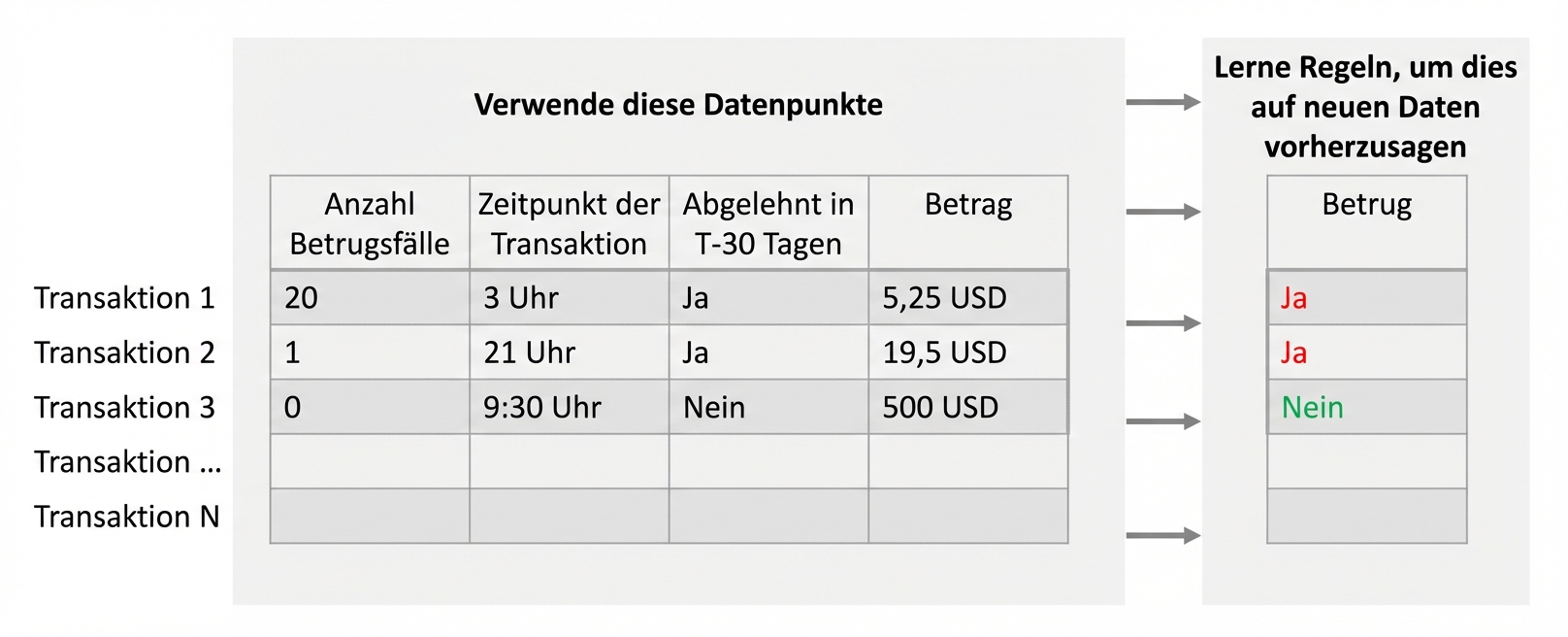
Task: Select the "21 Uhr" time cell
Action: click(530, 352)
